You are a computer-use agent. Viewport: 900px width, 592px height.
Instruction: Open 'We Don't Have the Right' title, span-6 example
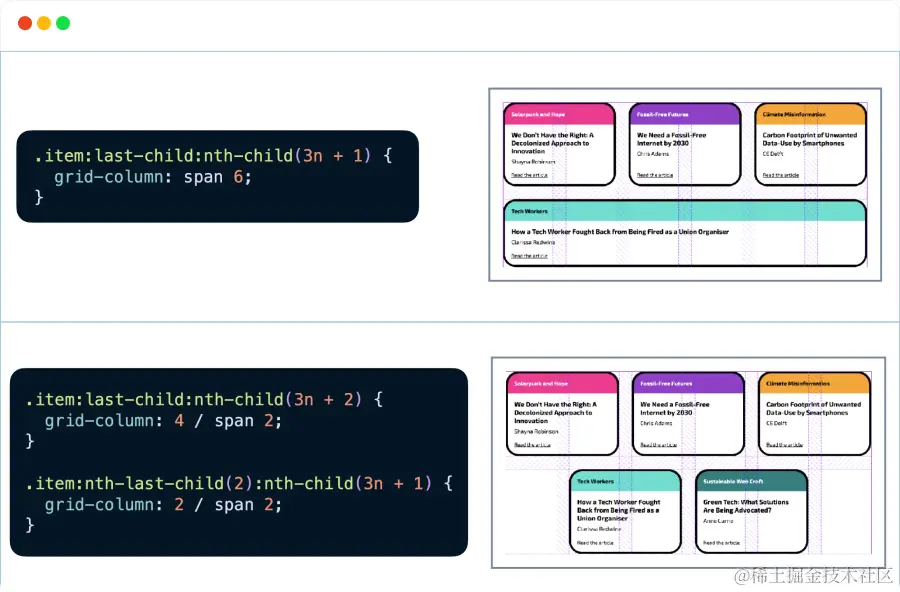coord(552,143)
